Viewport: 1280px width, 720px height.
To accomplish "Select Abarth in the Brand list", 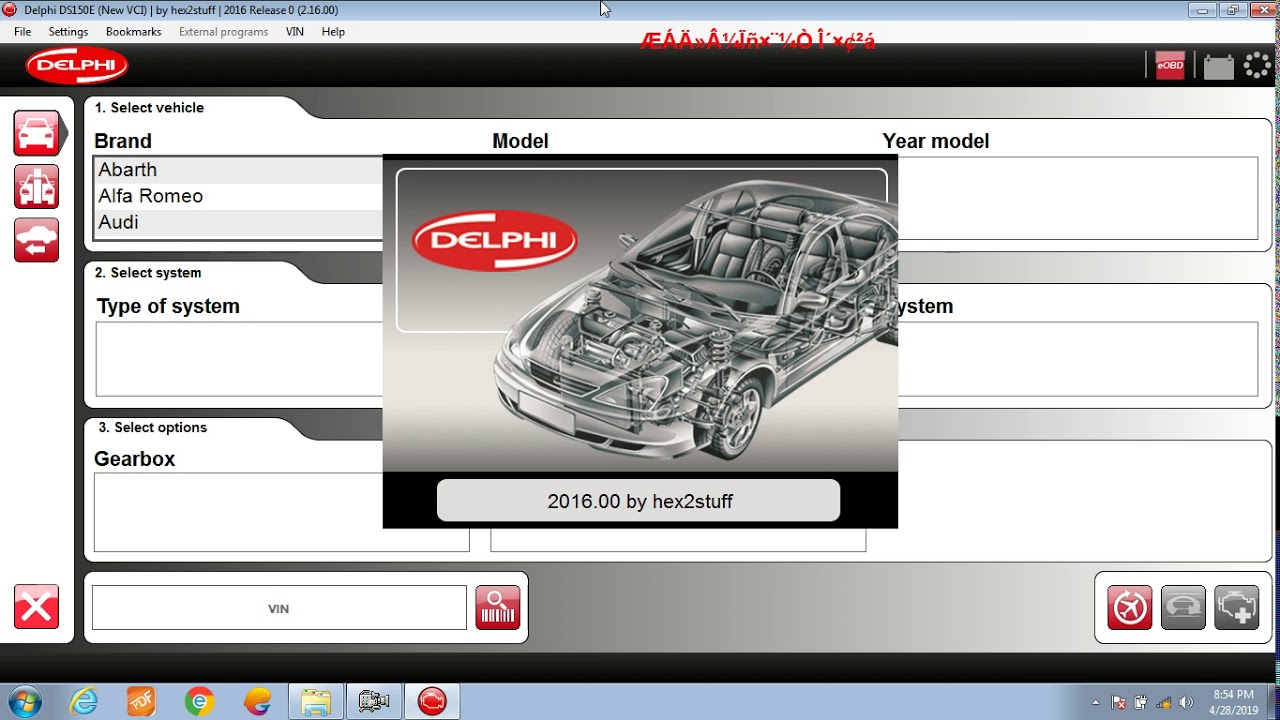I will click(x=238, y=170).
